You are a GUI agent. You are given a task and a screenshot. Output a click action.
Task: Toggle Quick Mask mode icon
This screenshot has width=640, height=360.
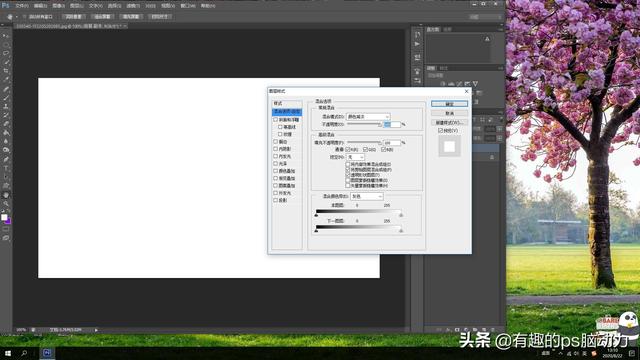click(x=6, y=230)
